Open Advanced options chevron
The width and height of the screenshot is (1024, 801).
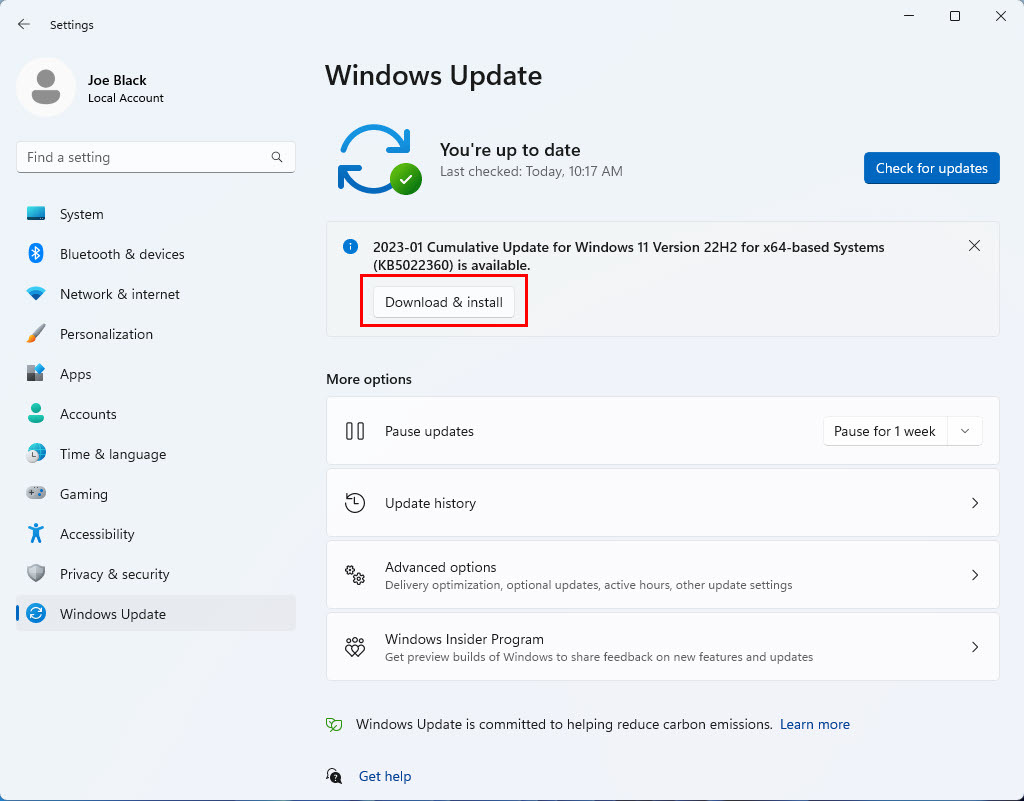click(975, 575)
